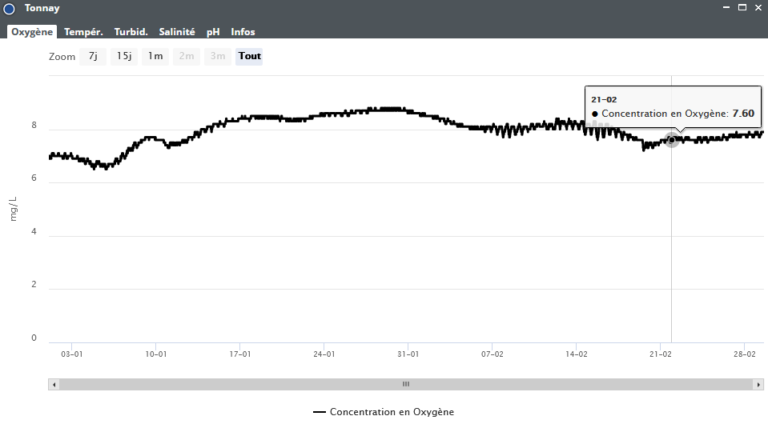Viewport: 768px width, 424px height.
Task: Click the greyed-out 3m zoom button
Action: 217,56
